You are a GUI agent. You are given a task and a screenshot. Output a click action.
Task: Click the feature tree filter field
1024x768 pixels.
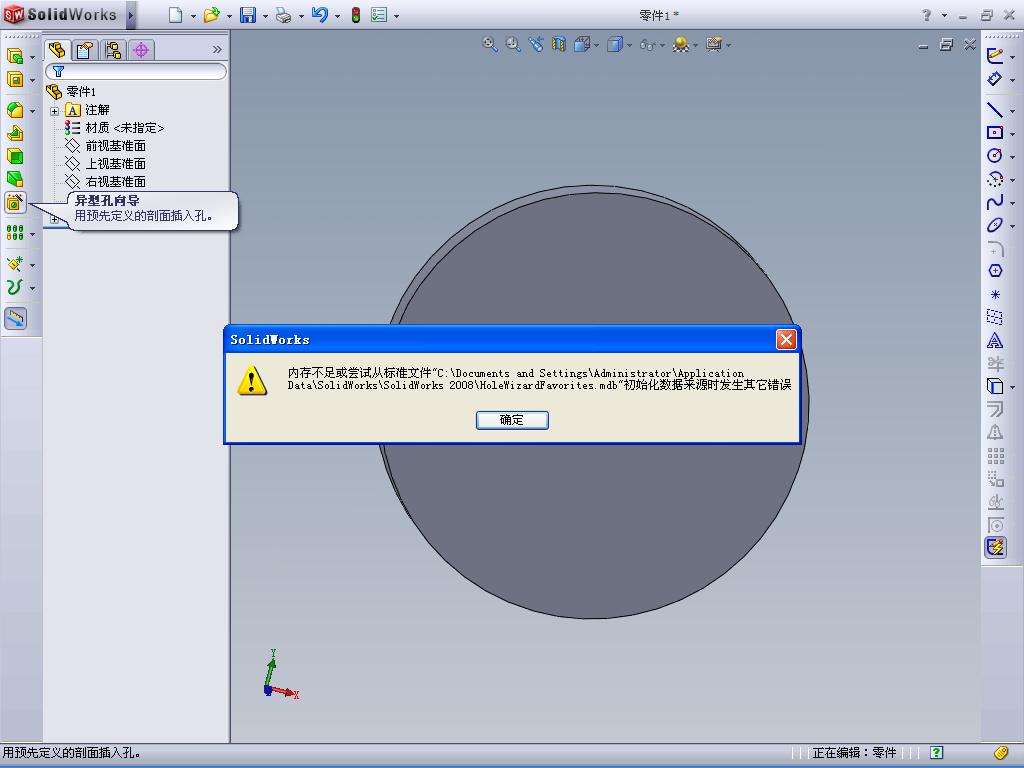point(136,71)
